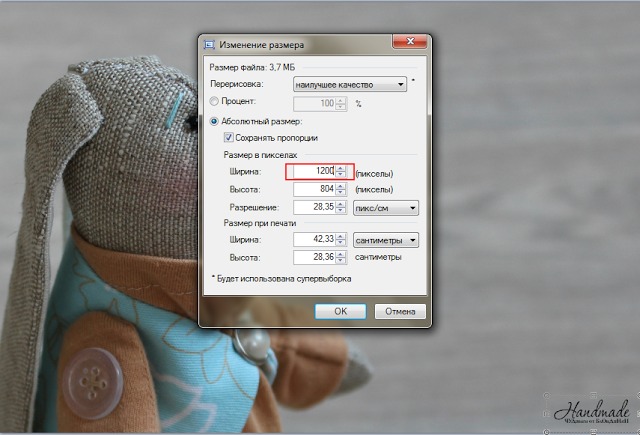Click the print height field showing 28,36
This screenshot has height=435, width=640.
(x=314, y=258)
